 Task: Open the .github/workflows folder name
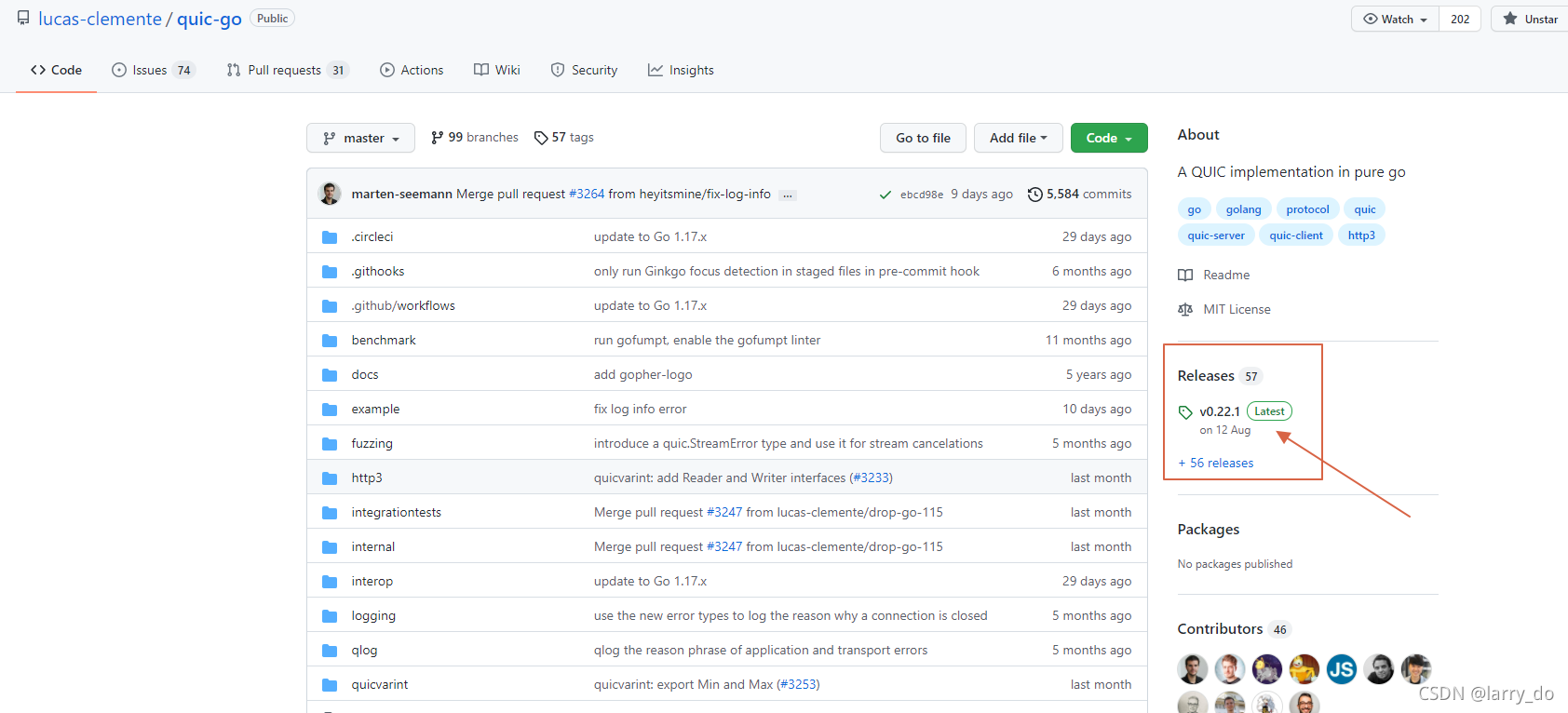point(403,306)
